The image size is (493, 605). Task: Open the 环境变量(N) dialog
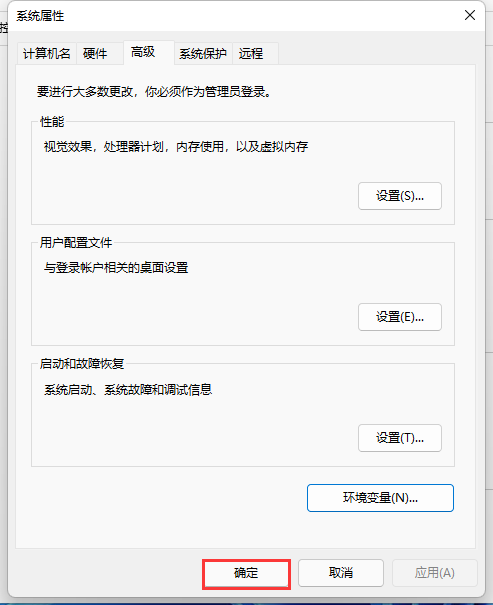coord(380,498)
